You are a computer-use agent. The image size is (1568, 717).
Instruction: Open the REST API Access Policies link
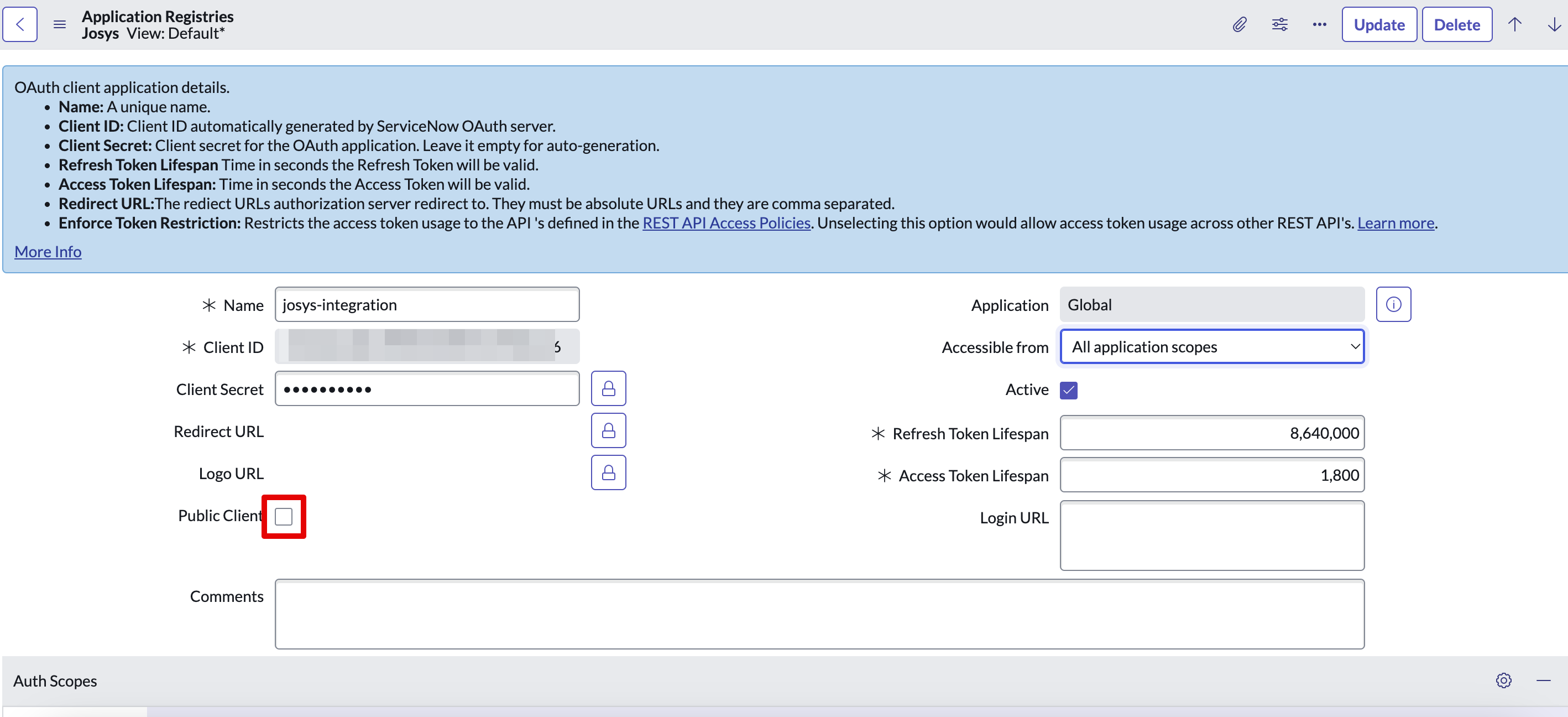click(726, 223)
